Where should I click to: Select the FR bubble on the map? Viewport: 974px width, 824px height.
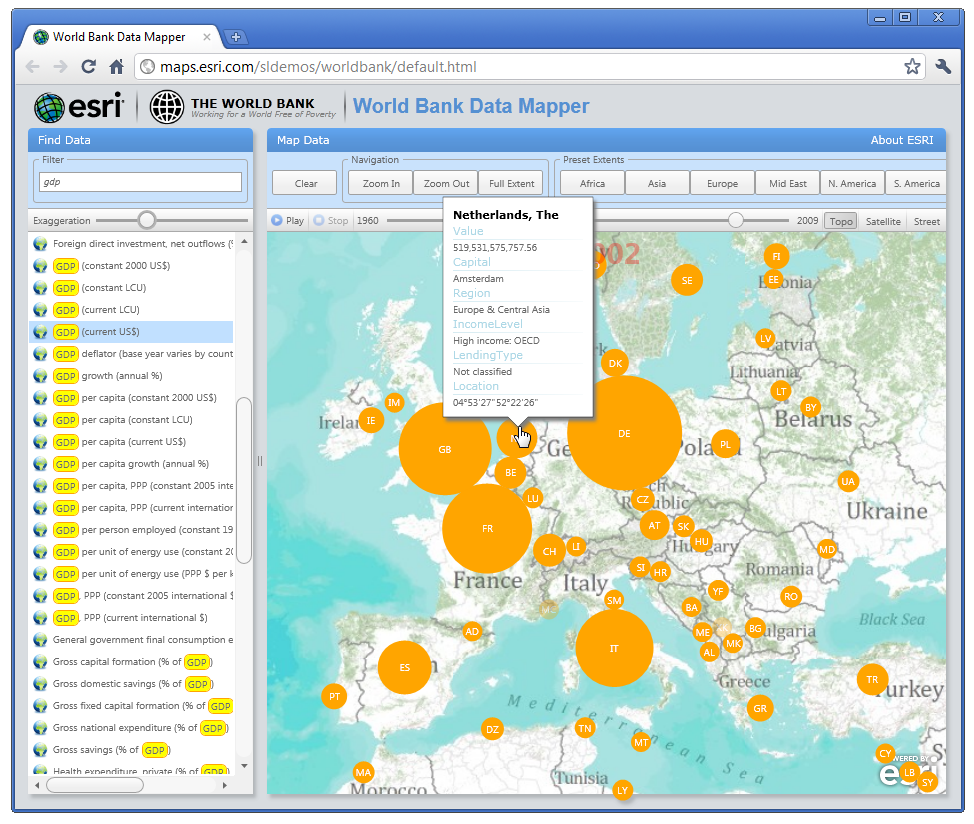pos(487,528)
